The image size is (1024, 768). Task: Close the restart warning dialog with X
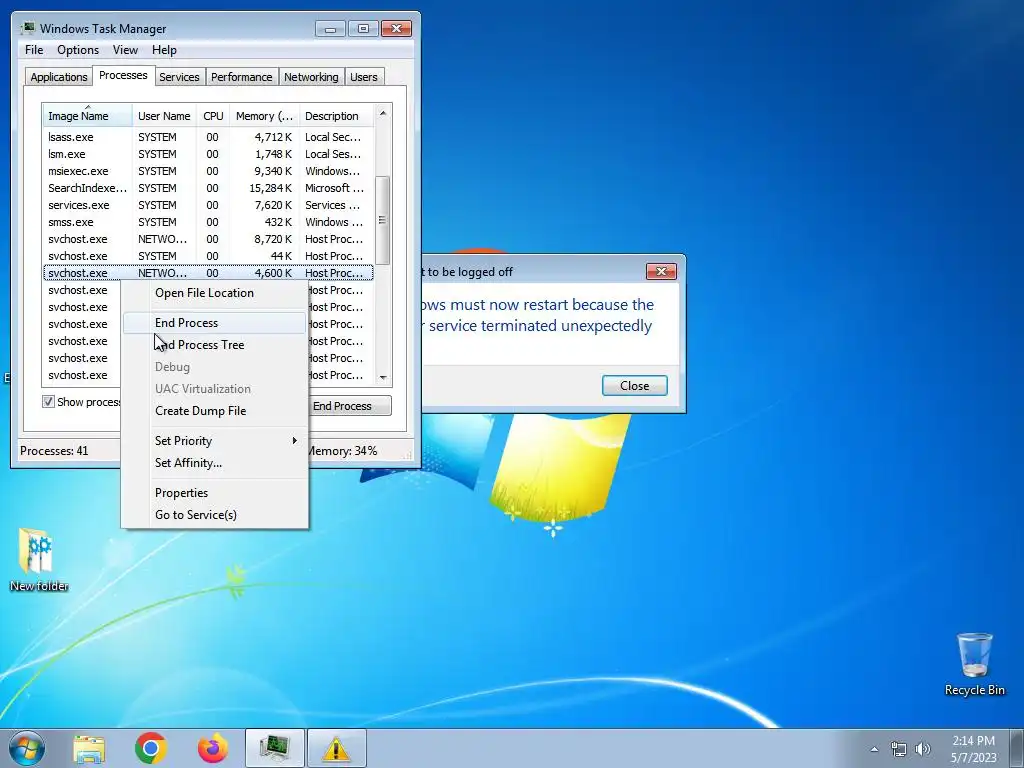coord(661,271)
